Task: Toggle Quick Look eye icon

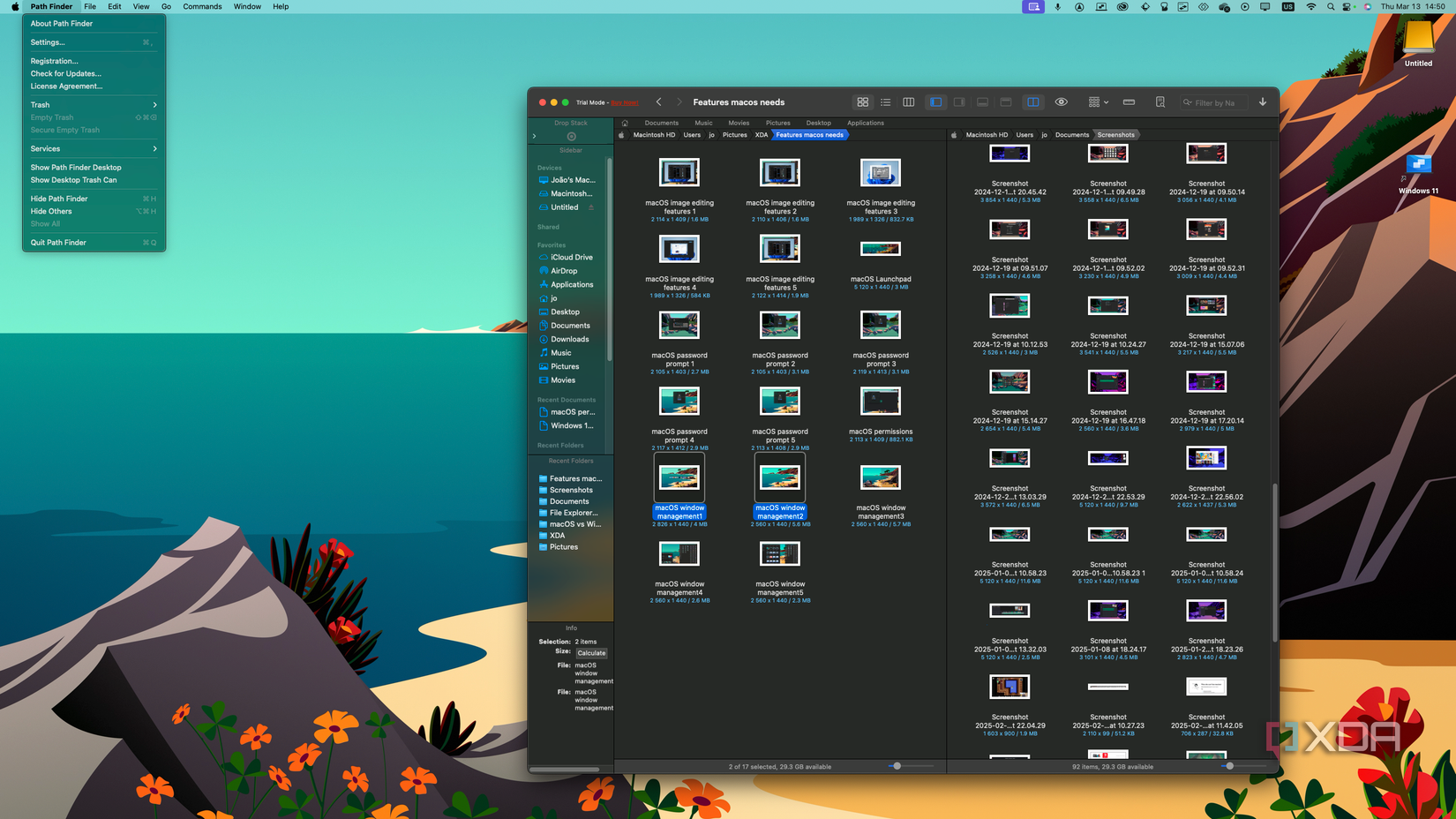Action: [x=1062, y=102]
